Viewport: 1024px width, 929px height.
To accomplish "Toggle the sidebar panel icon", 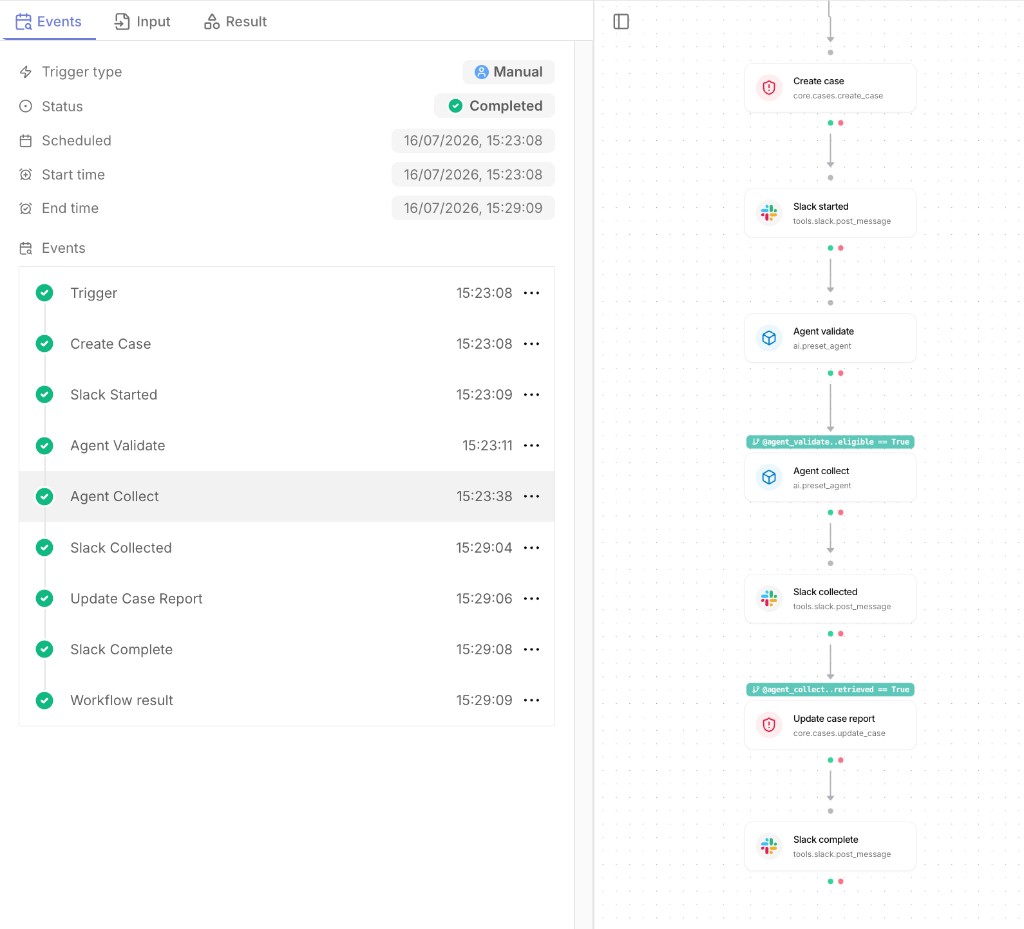I will click(x=621, y=22).
